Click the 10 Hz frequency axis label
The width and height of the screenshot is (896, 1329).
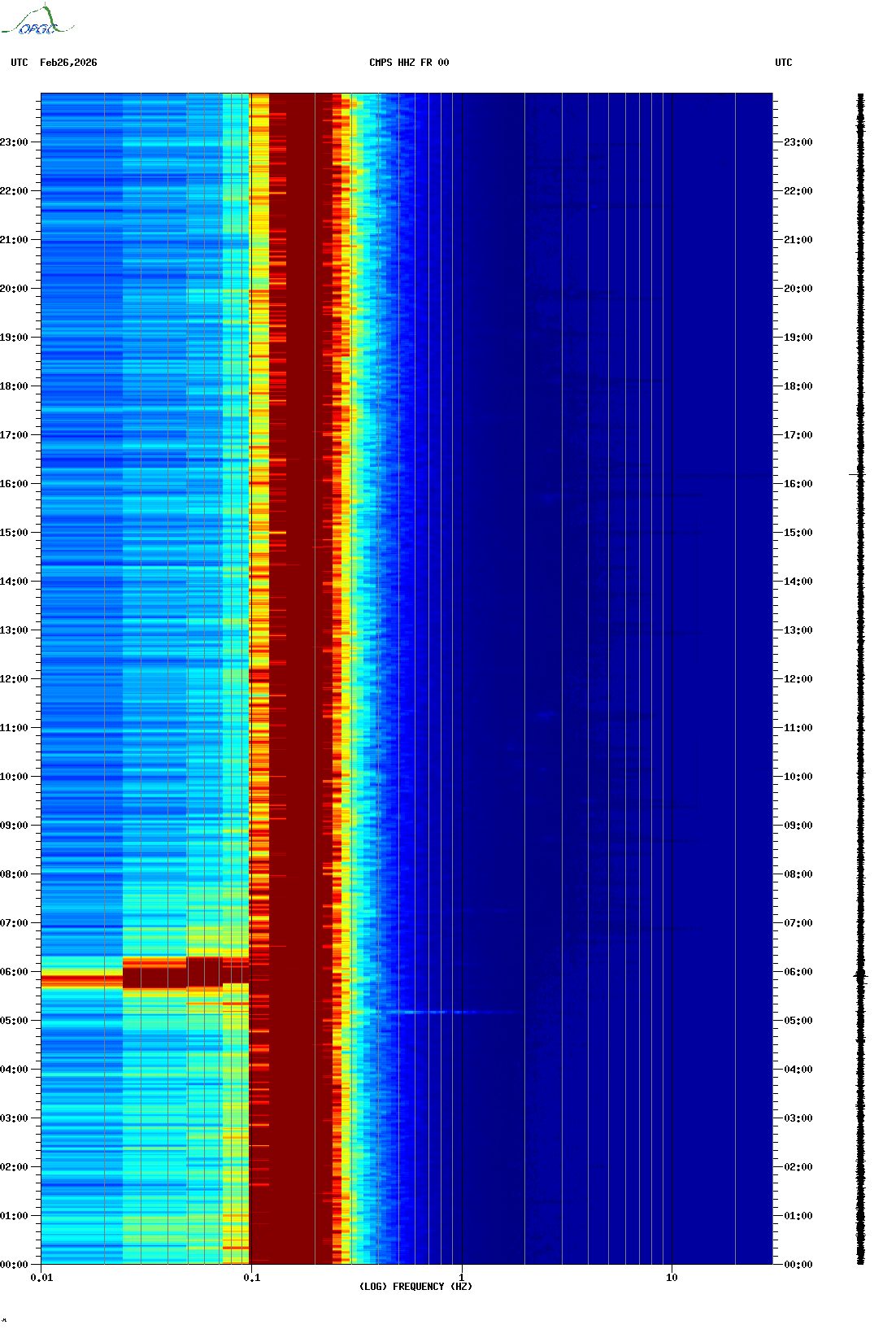coord(672,1278)
